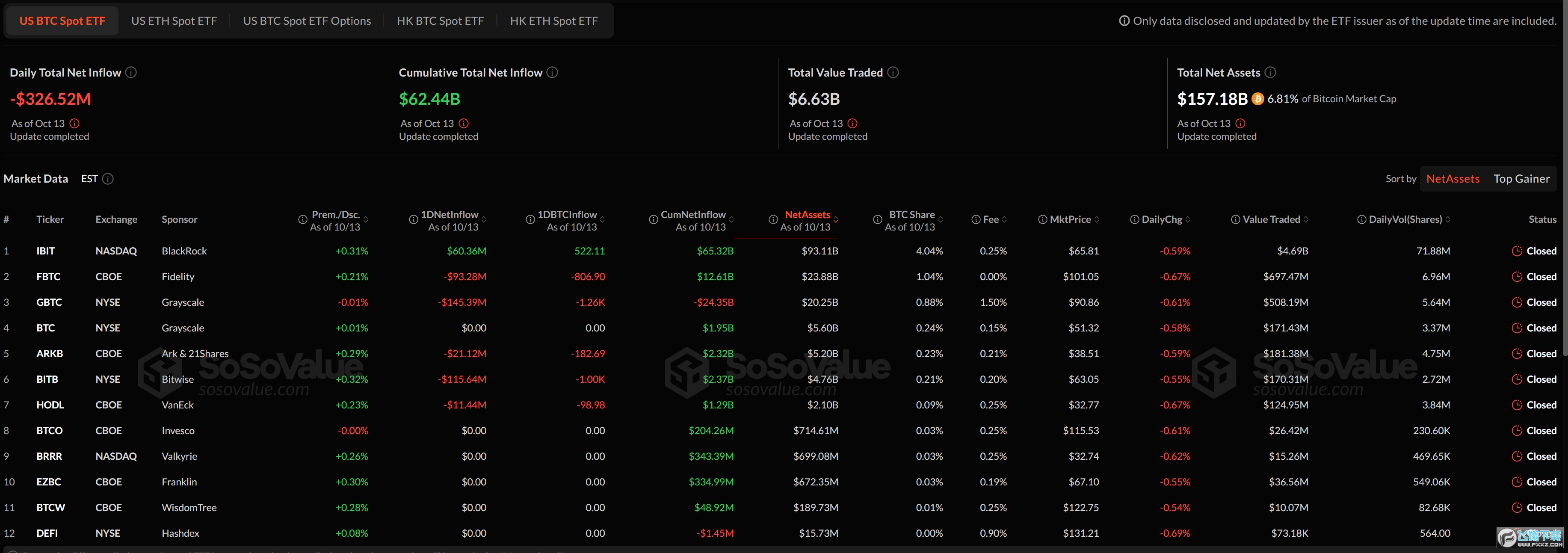Switch to US ETH Spot ETF tab

[x=174, y=21]
